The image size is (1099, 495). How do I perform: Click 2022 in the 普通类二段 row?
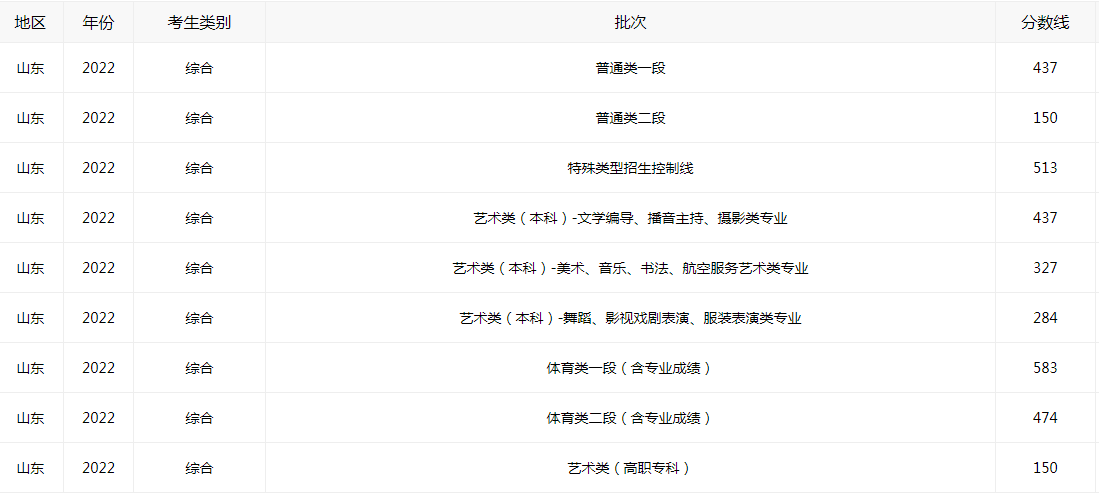coord(98,118)
